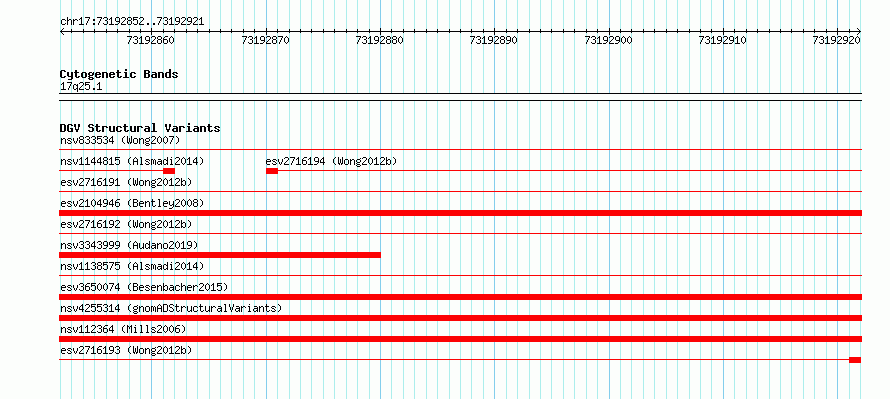Screen dimensions: 890x399
Task: Click ruler position 73192920
Action: pyautogui.click(x=837, y=40)
